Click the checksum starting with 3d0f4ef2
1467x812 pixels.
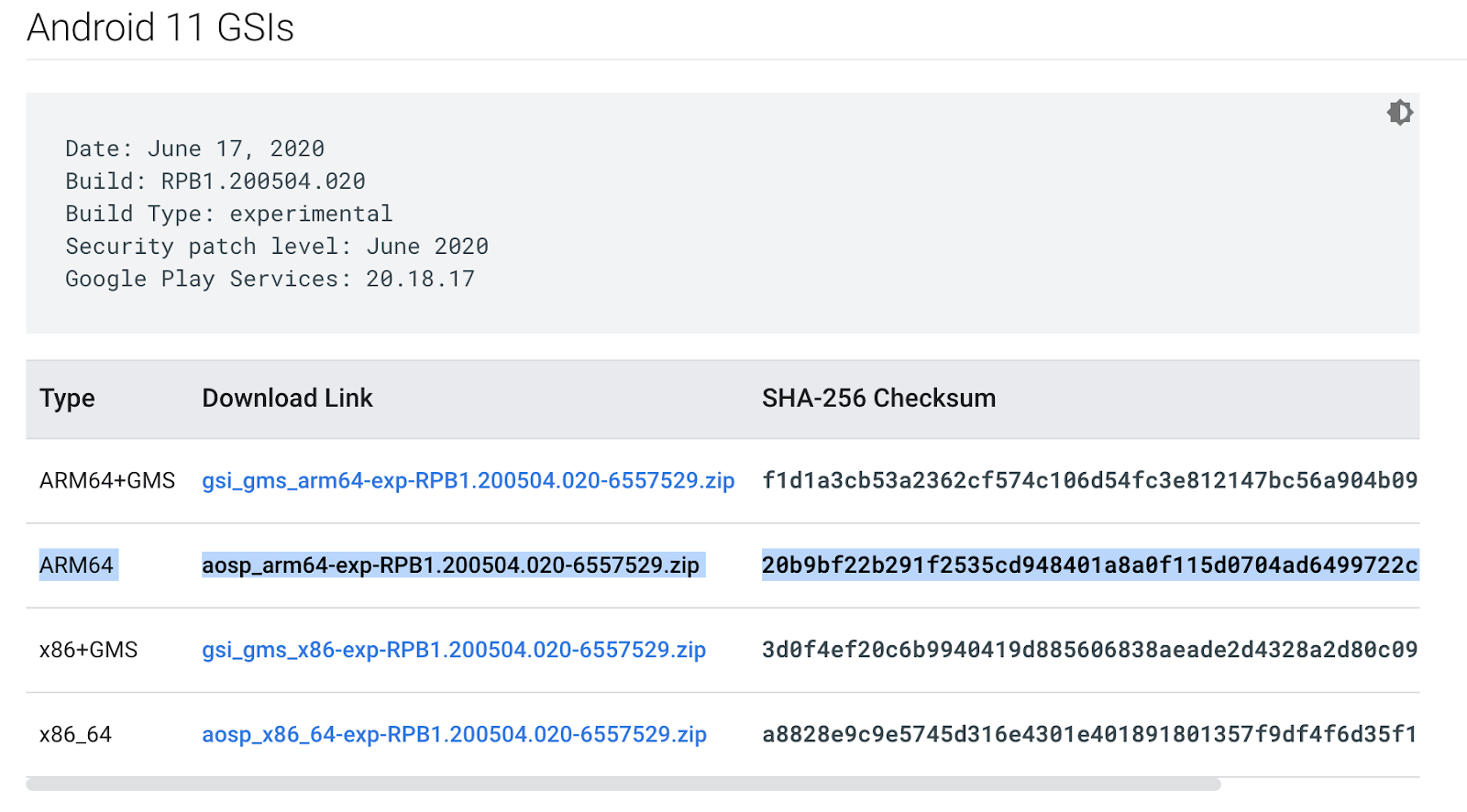tap(1089, 650)
